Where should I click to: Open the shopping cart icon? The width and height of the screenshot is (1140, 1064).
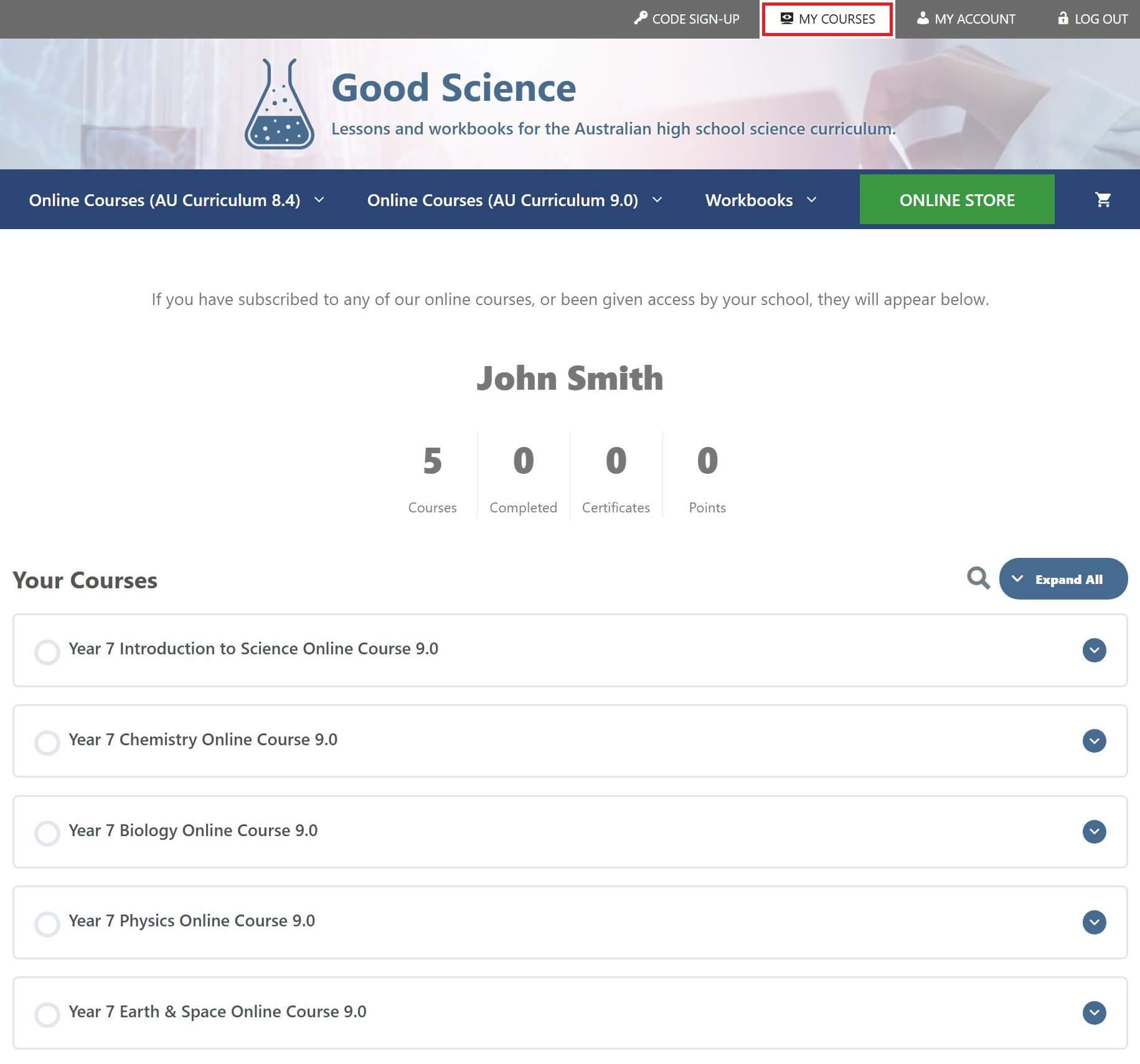[x=1103, y=199]
